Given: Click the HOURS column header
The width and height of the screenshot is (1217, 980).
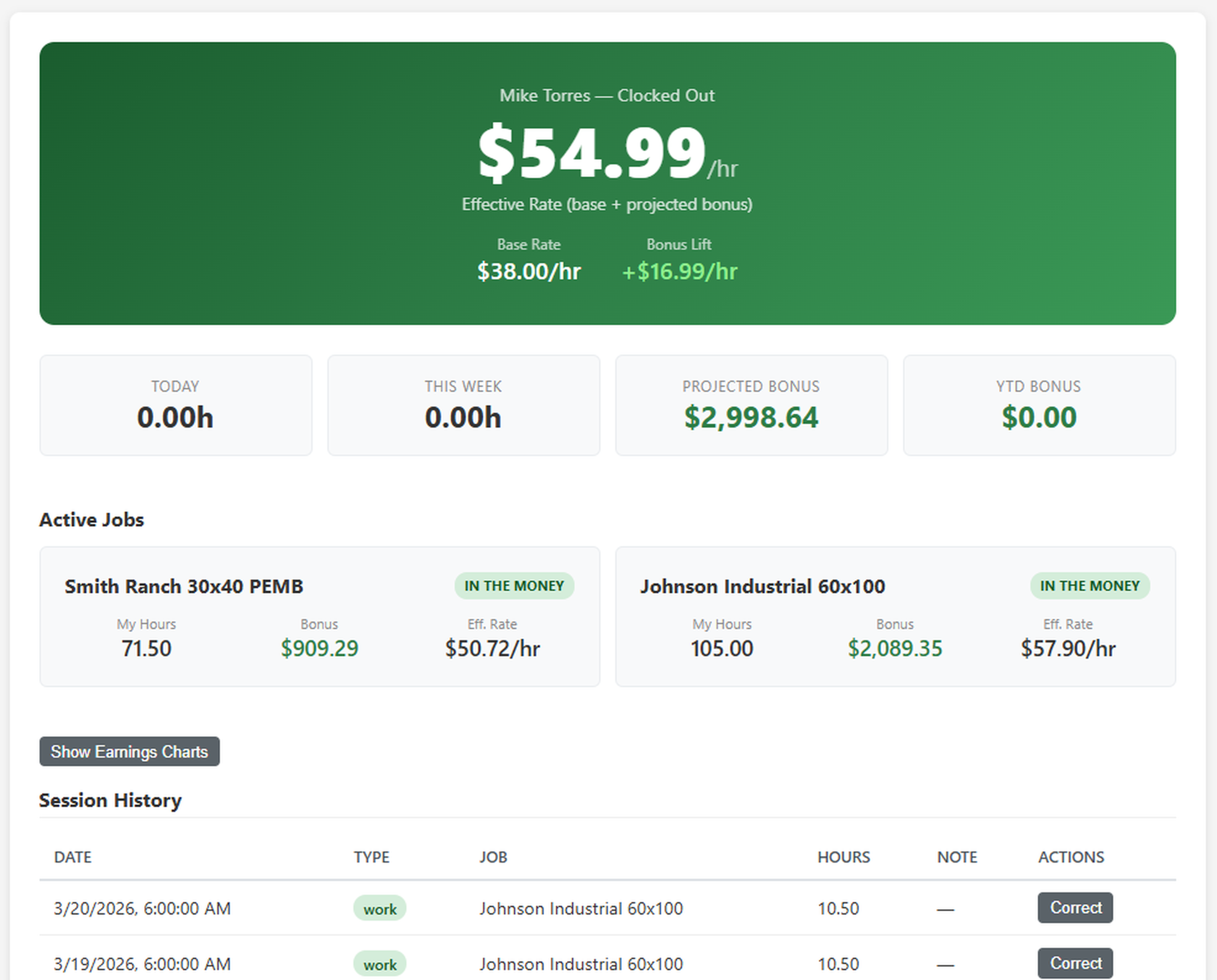Looking at the screenshot, I should pyautogui.click(x=843, y=857).
